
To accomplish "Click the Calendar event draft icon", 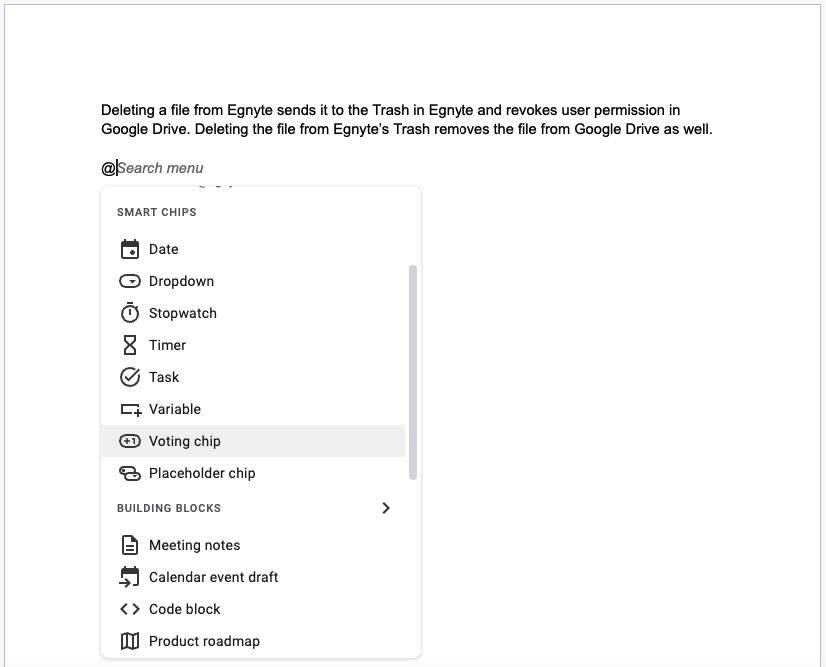I will pos(130,577).
